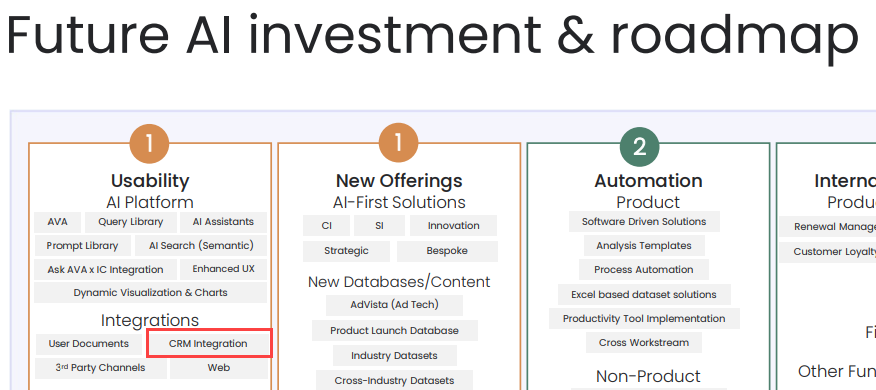Select the CRM Integration chip
The width and height of the screenshot is (876, 390).
pyautogui.click(x=209, y=344)
